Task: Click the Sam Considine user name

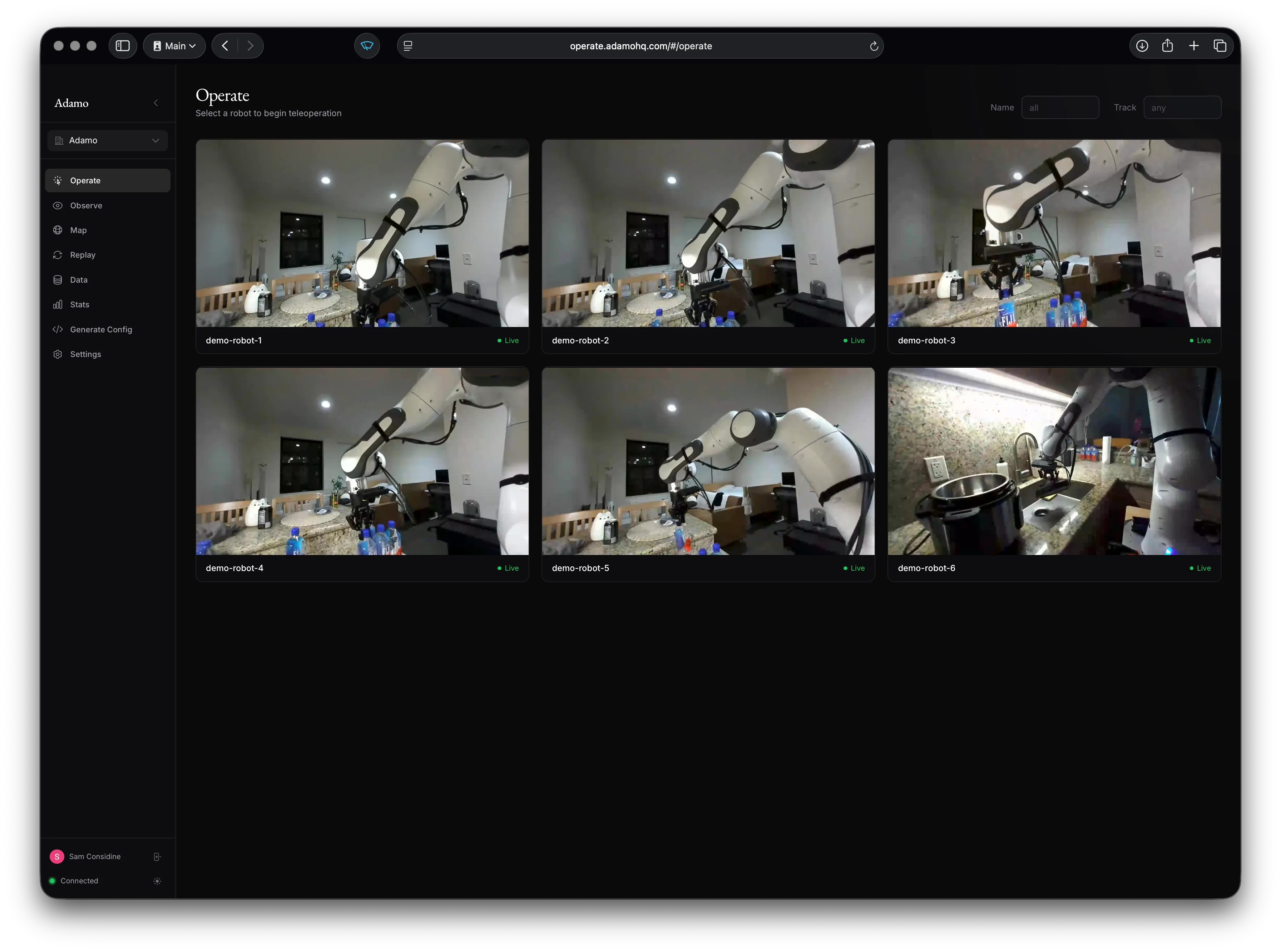Action: (95, 856)
